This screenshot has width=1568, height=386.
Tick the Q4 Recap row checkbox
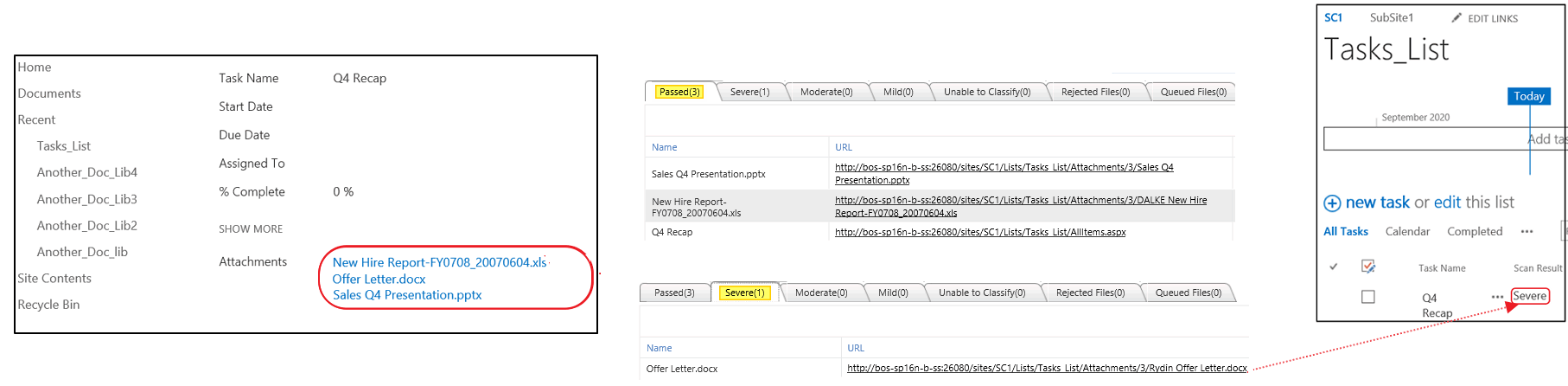point(1367,297)
